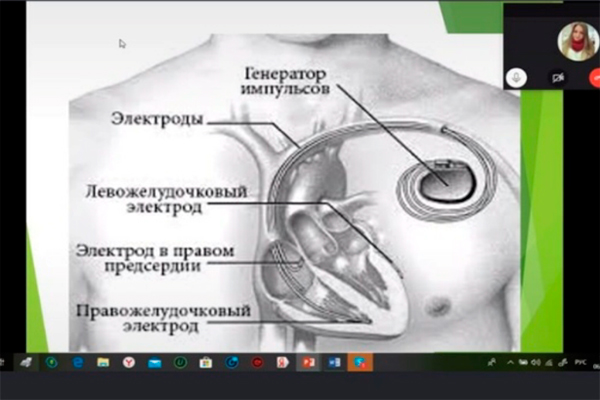Open Microsoft Edge from the taskbar
Screen dimensions: 600x400
(x=77, y=361)
